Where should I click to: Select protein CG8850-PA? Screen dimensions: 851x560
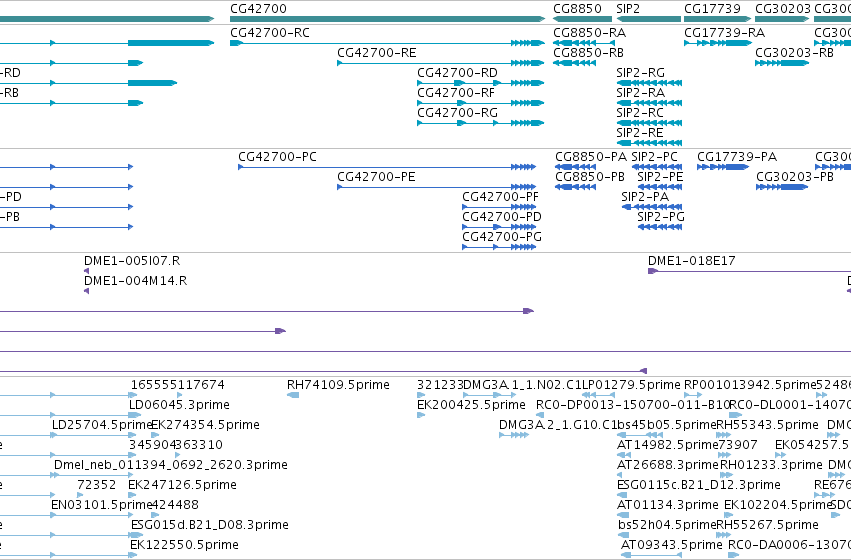(575, 167)
